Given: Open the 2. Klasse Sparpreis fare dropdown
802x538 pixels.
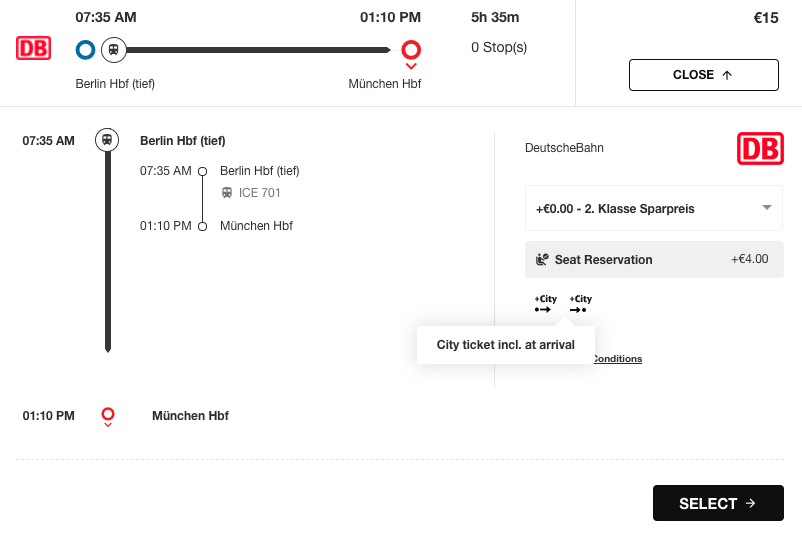Looking at the screenshot, I should pos(654,208).
